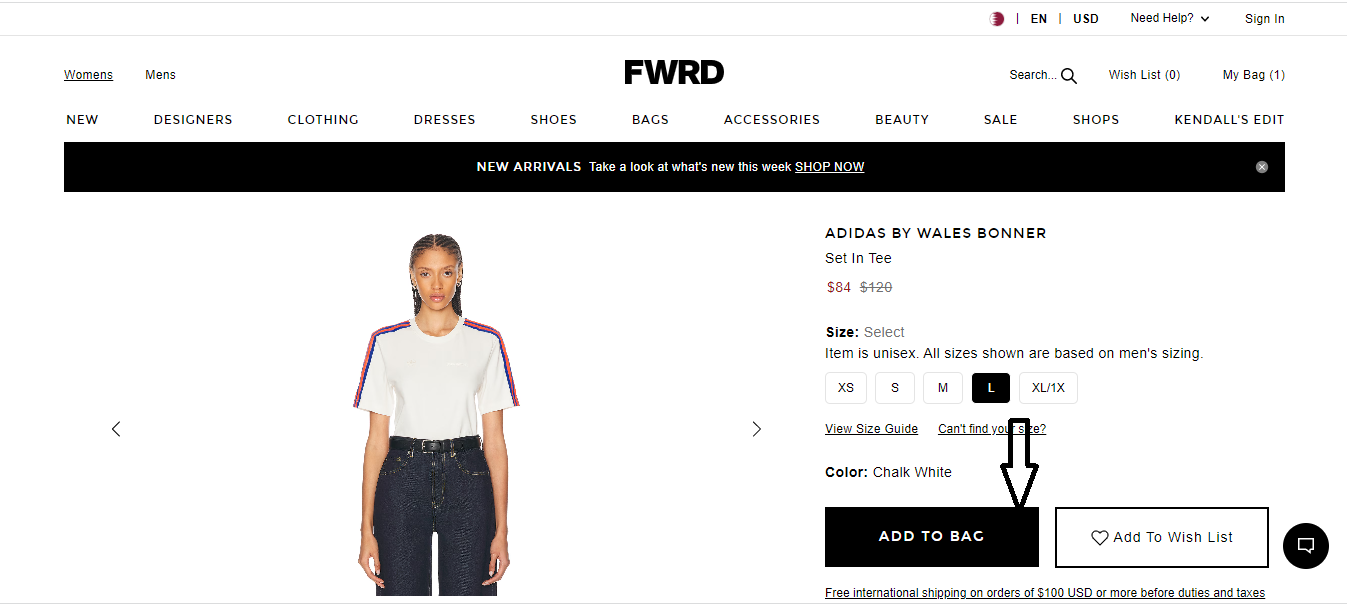Click the product model image
The image size is (1347, 609).
(x=436, y=414)
